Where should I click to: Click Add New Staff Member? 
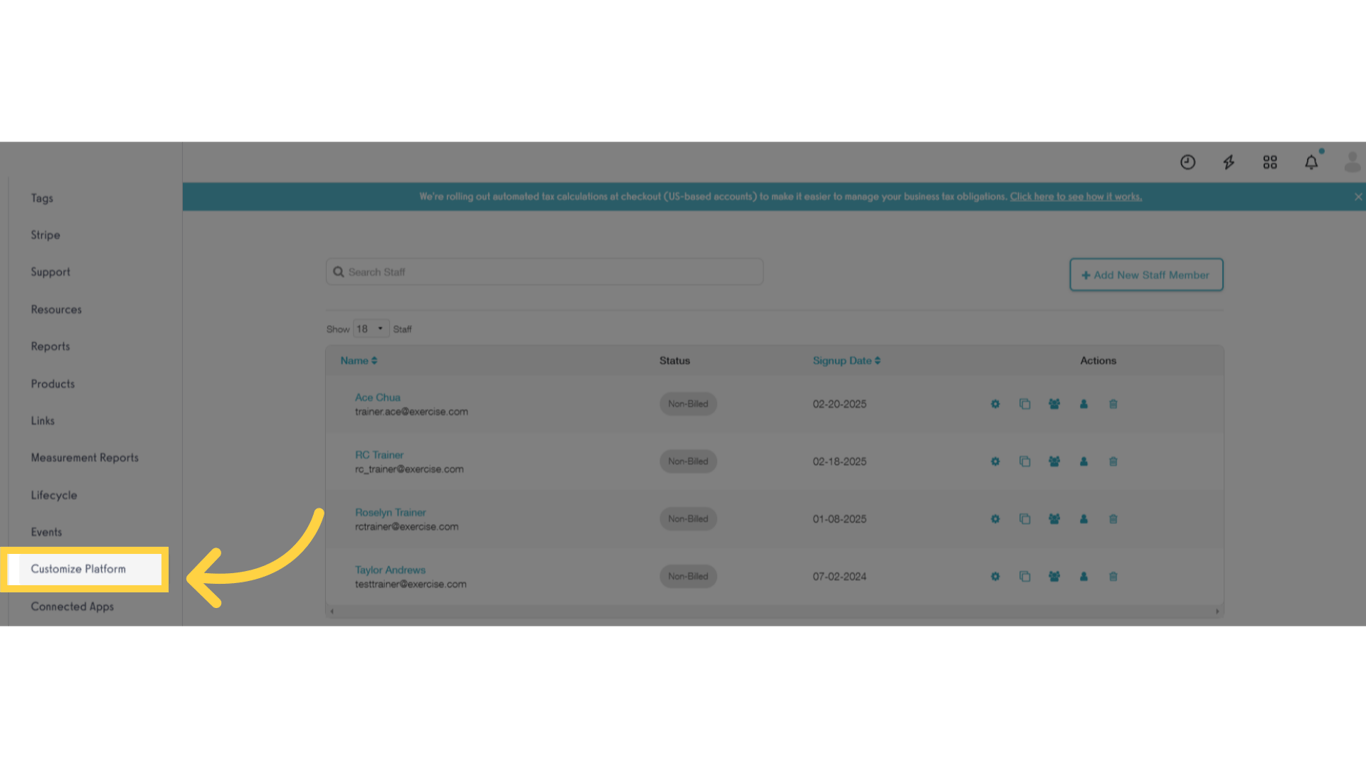pyautogui.click(x=1146, y=274)
